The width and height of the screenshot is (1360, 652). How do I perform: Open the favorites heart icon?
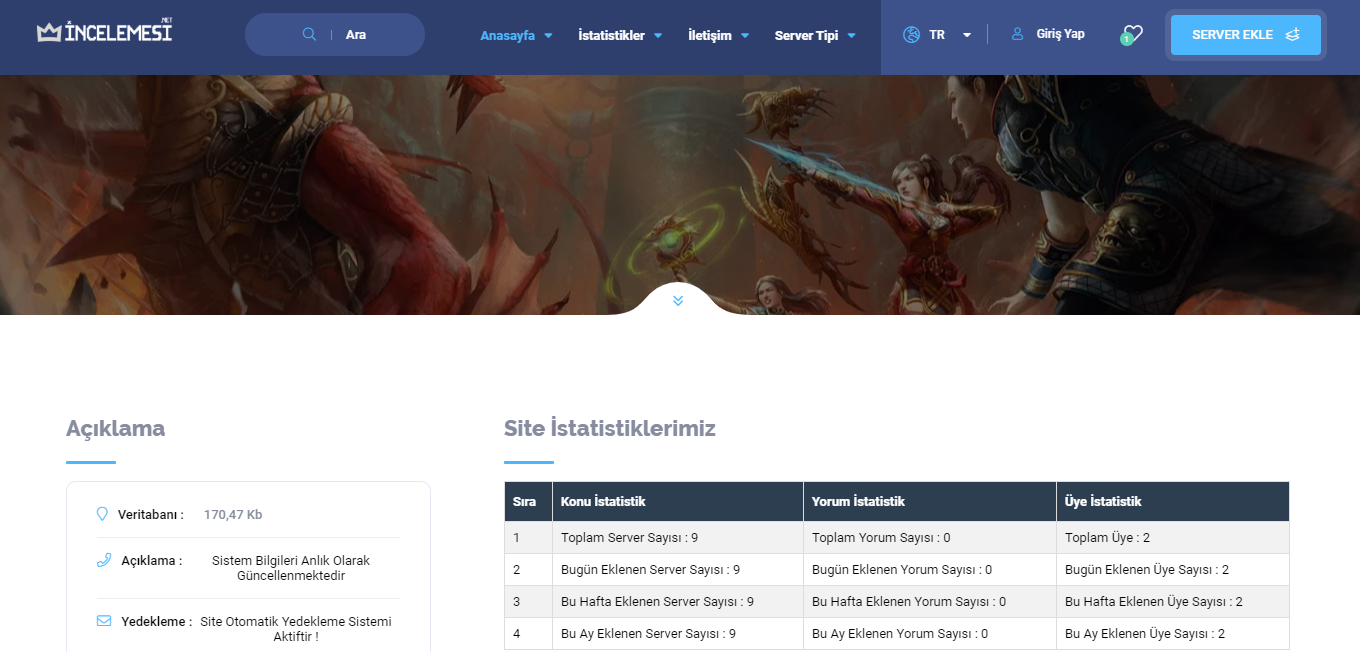pos(1132,34)
